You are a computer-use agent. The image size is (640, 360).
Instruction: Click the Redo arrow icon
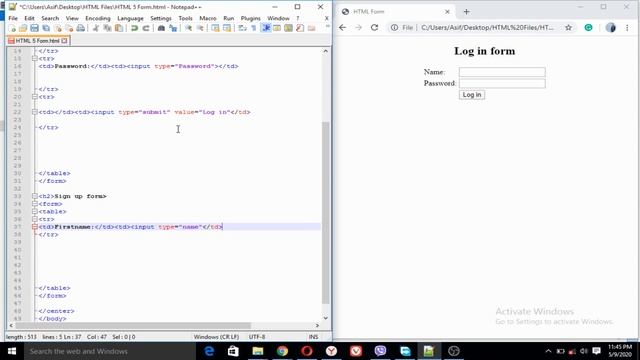[146, 28]
